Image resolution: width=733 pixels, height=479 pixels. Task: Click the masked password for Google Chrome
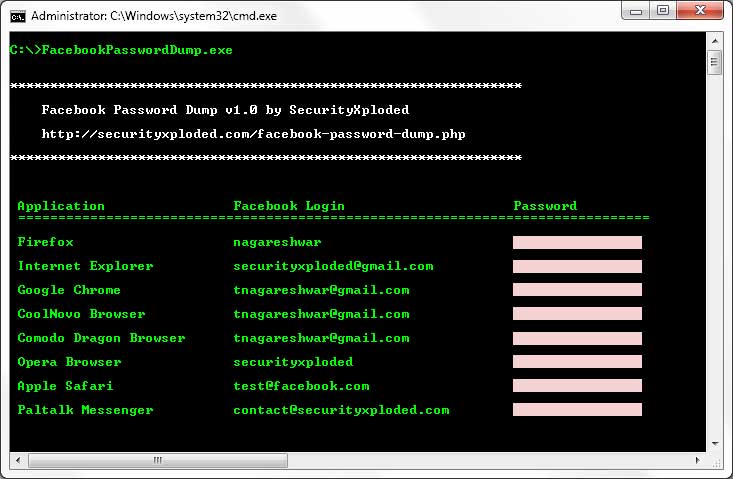[x=577, y=290]
